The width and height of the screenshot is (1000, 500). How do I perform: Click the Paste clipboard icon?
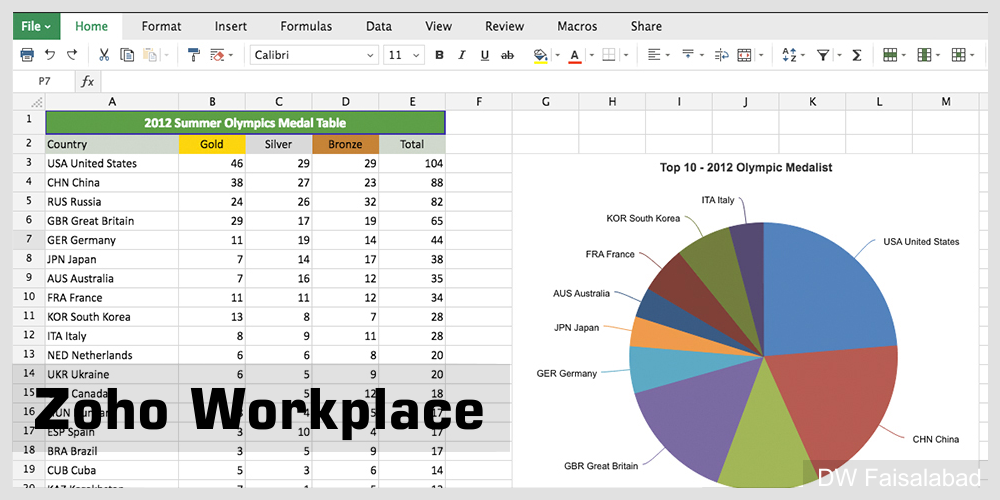coord(150,55)
